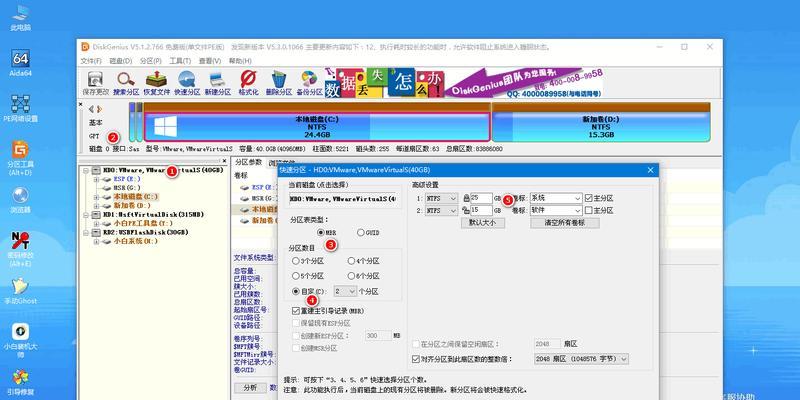The image size is (800, 400).
Task: Click the 分析 analyze button
Action: click(250, 387)
